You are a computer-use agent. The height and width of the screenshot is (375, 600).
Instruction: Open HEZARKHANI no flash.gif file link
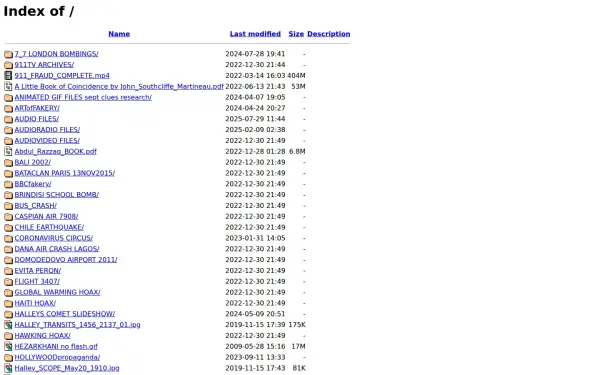tap(56, 347)
